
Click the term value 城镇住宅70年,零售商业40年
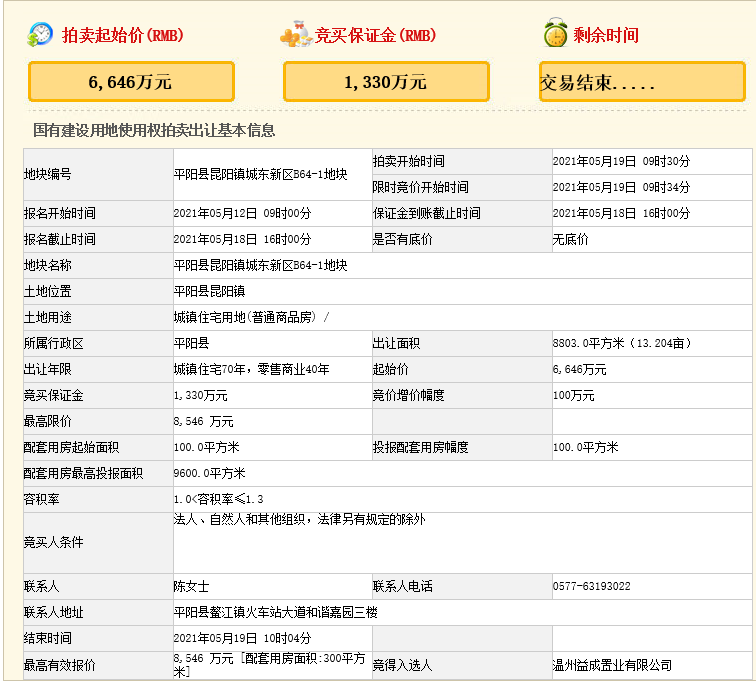251,369
